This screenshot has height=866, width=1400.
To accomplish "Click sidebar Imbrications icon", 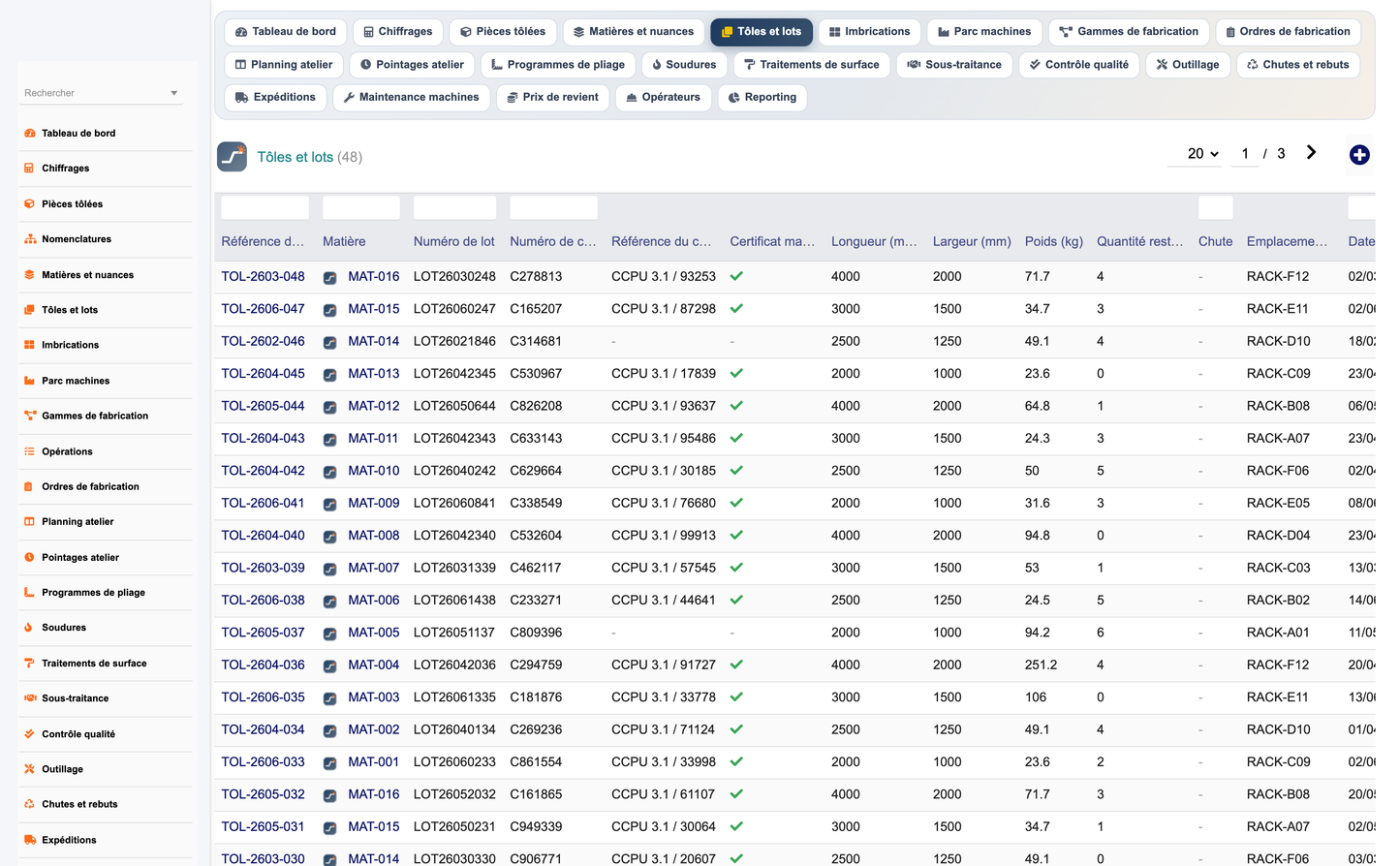I will coord(30,345).
